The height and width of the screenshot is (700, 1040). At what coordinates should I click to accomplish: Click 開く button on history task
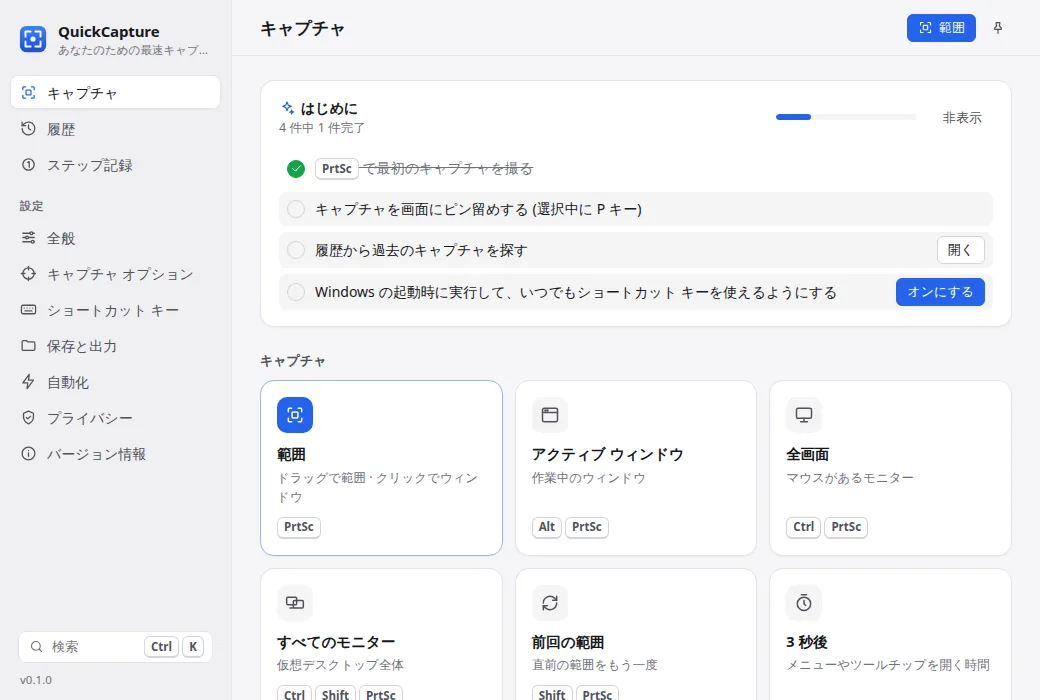[x=960, y=250]
